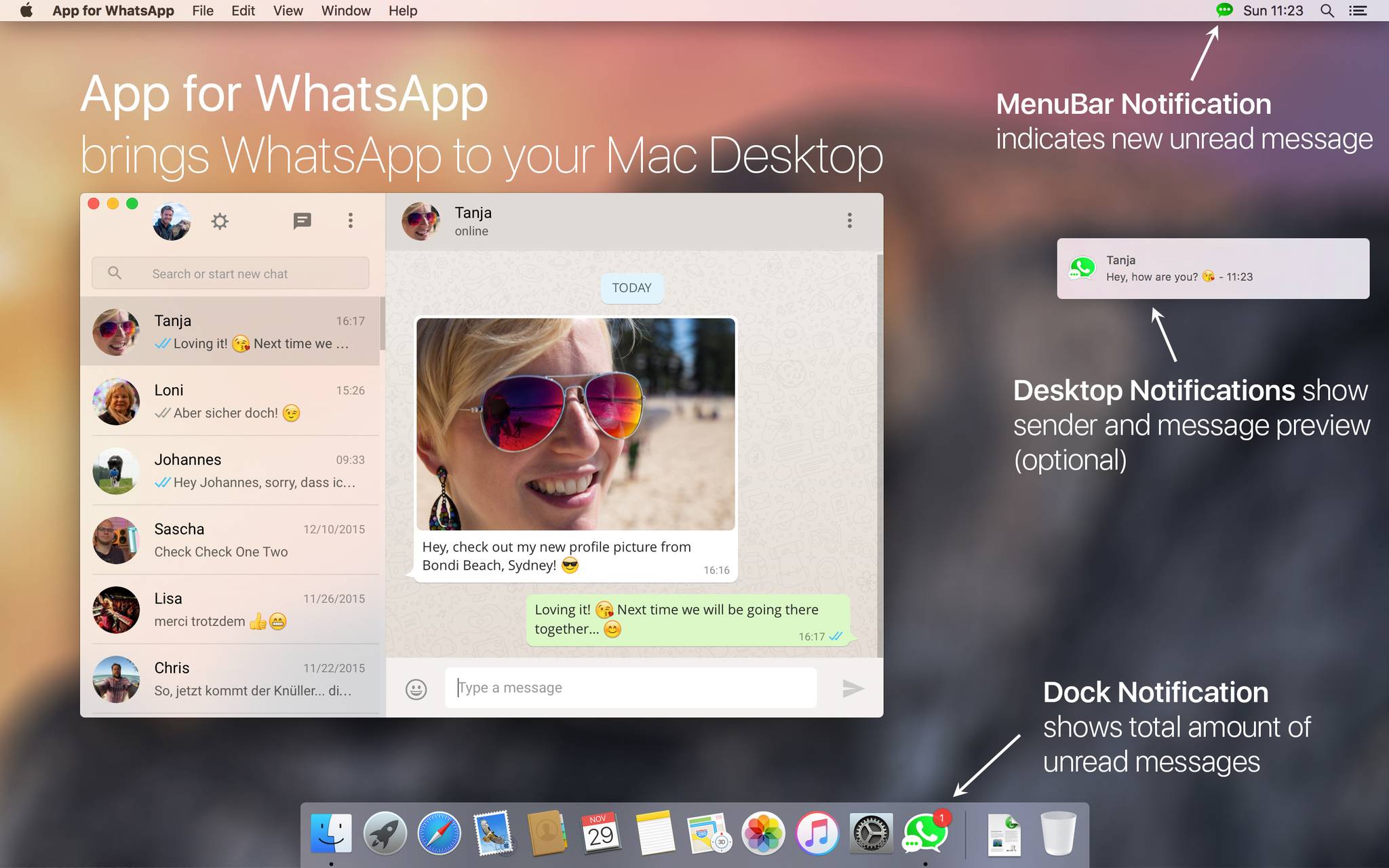The height and width of the screenshot is (868, 1389).
Task: Click the Tanja desktop notification banner
Action: (1213, 269)
